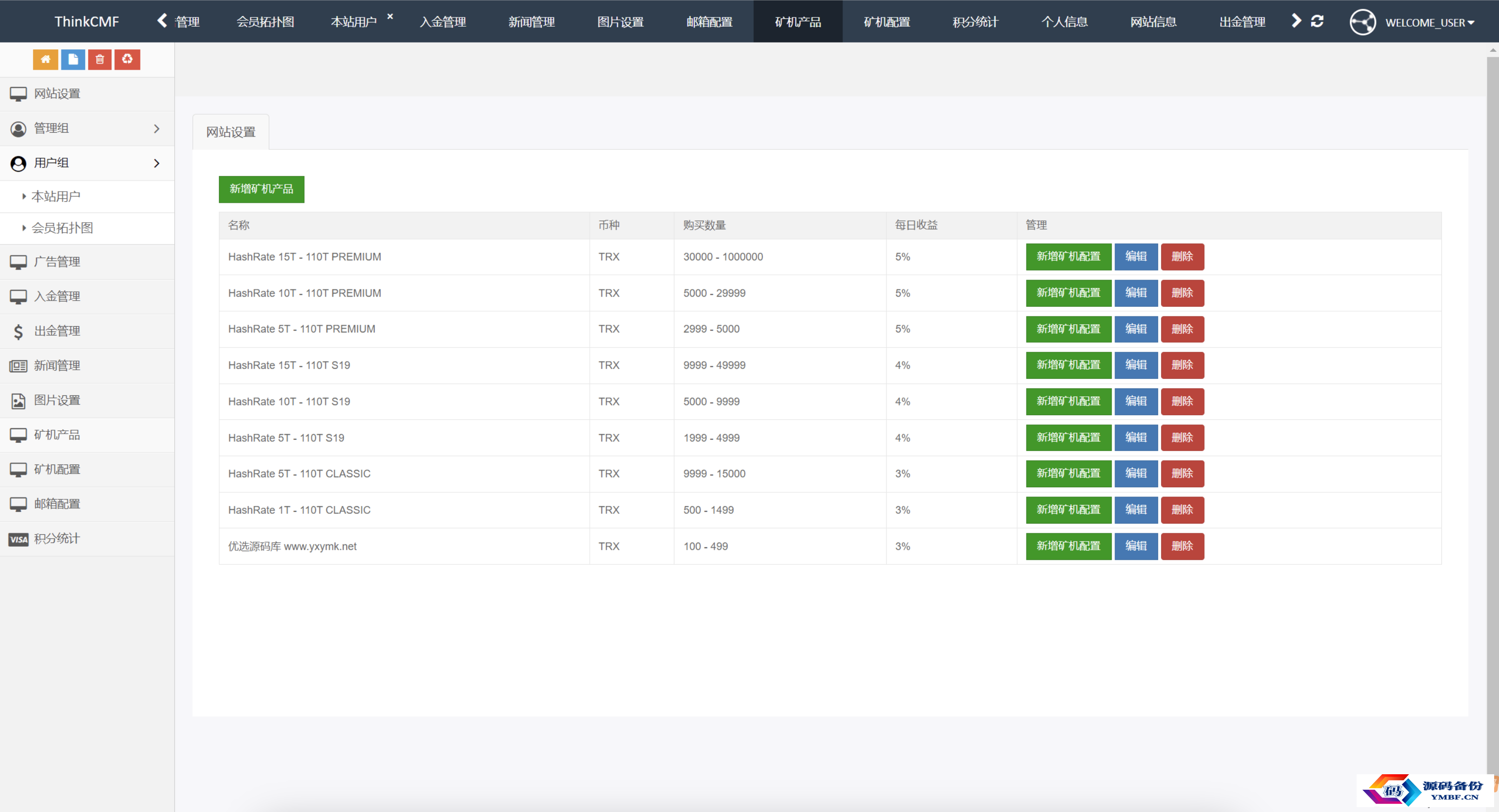Click the dollar icon beside 出金管理
The width and height of the screenshot is (1499, 812).
(18, 331)
